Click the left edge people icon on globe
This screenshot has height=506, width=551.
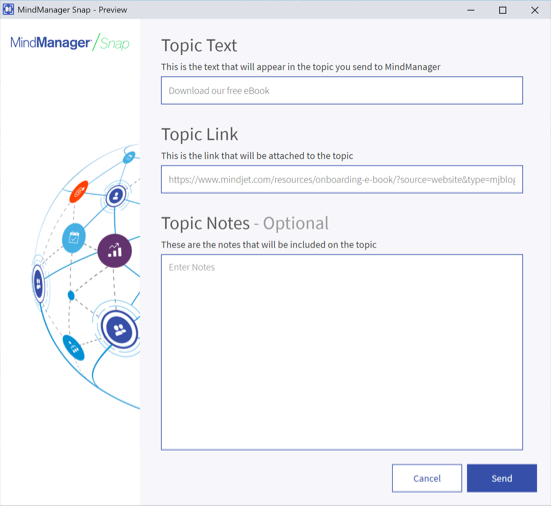tap(38, 284)
